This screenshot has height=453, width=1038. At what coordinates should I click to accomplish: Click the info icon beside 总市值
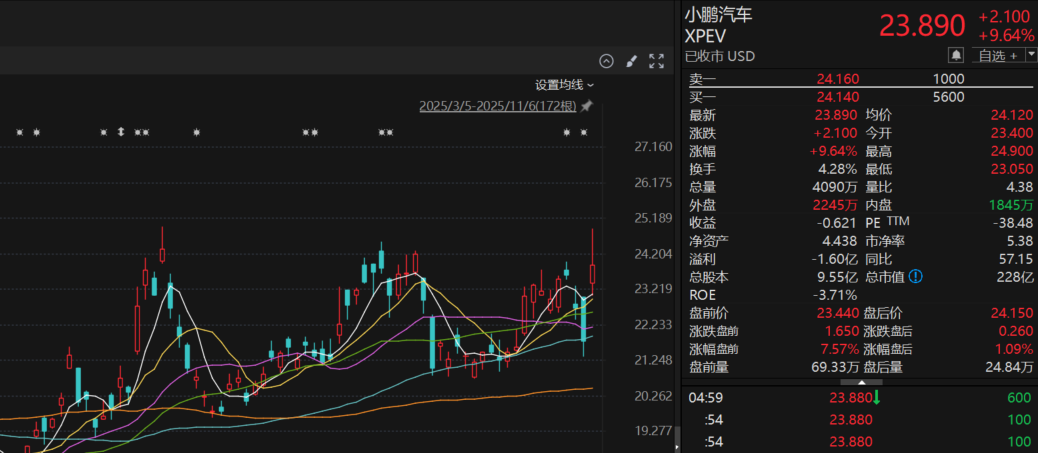pos(915,277)
